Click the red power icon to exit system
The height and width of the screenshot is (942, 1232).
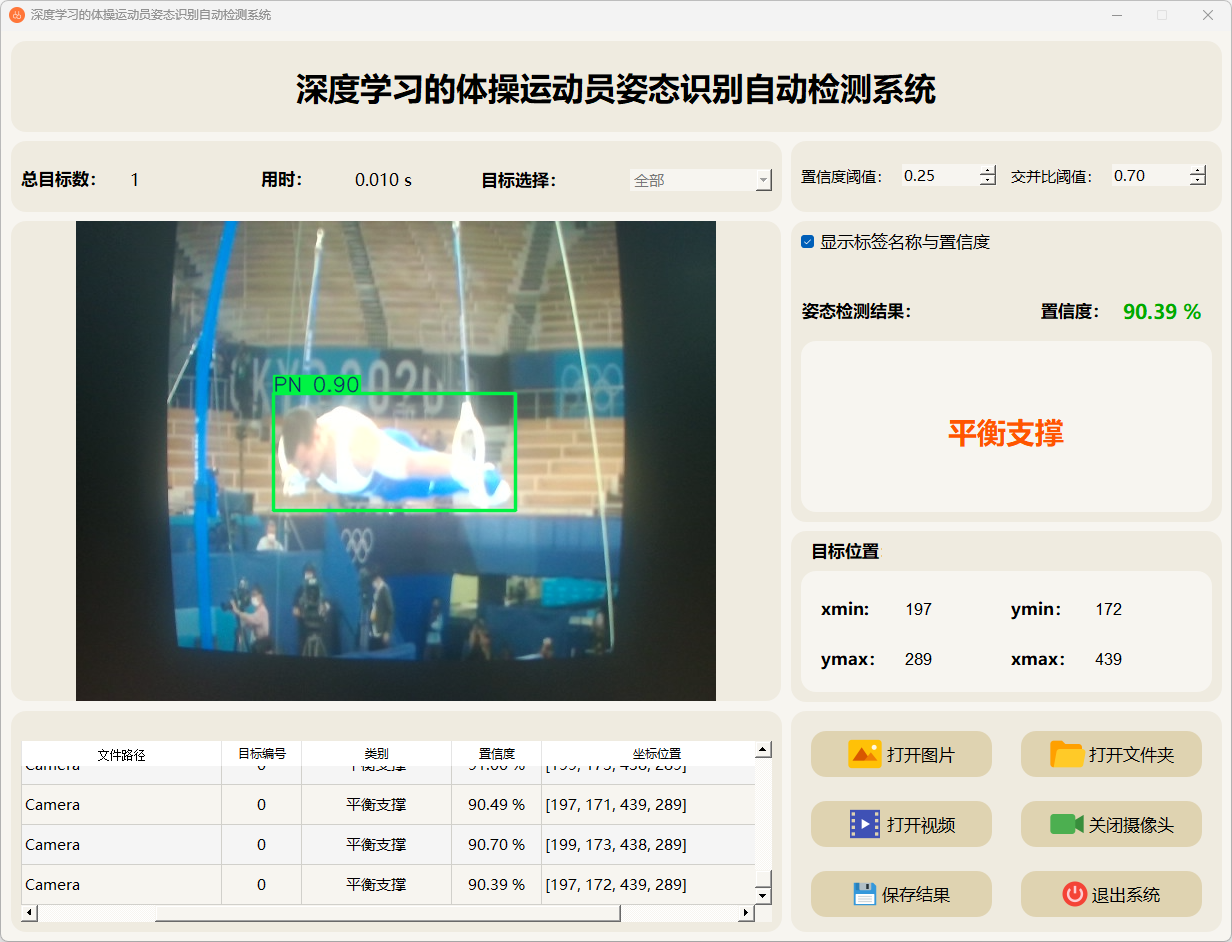tap(1074, 894)
